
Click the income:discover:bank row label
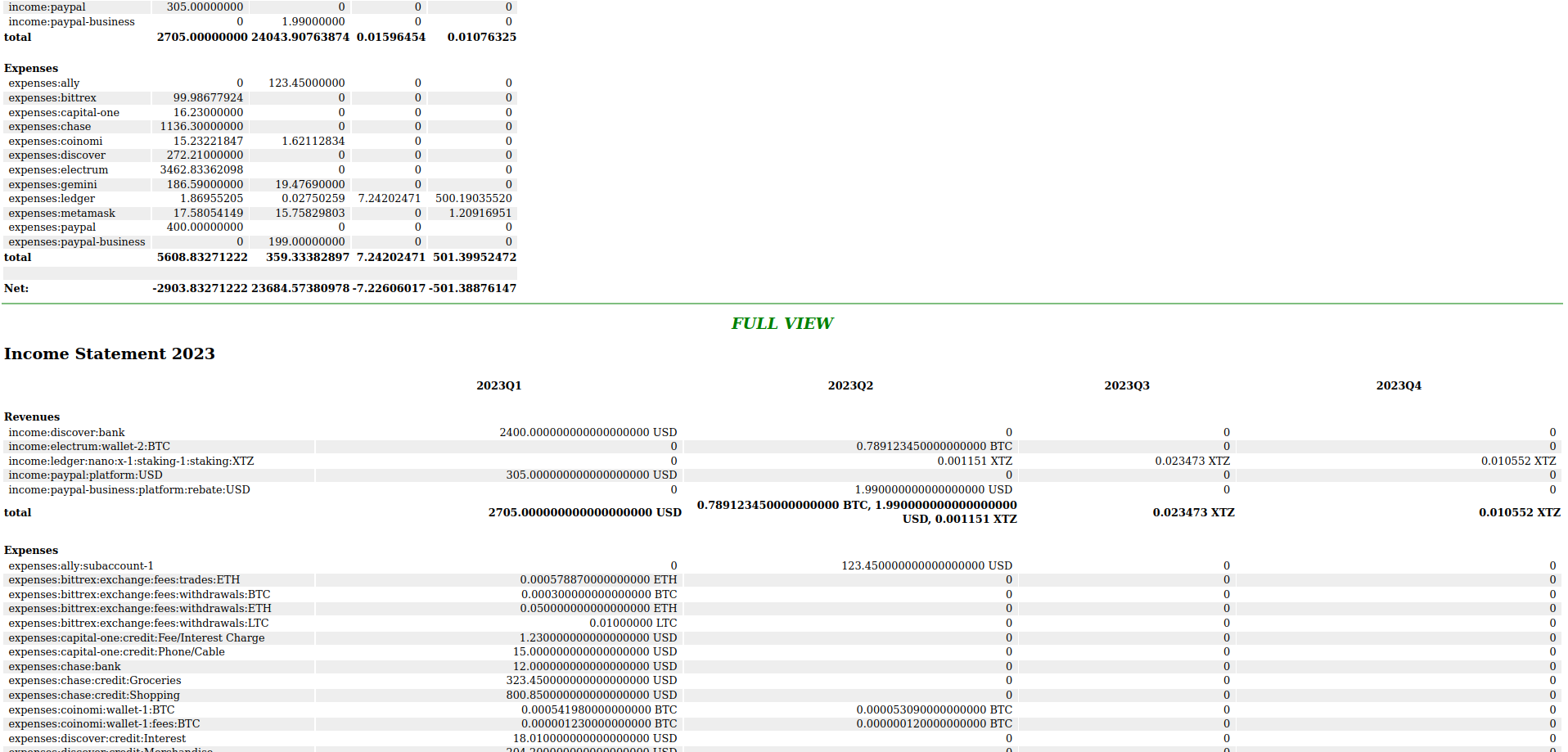(66, 432)
